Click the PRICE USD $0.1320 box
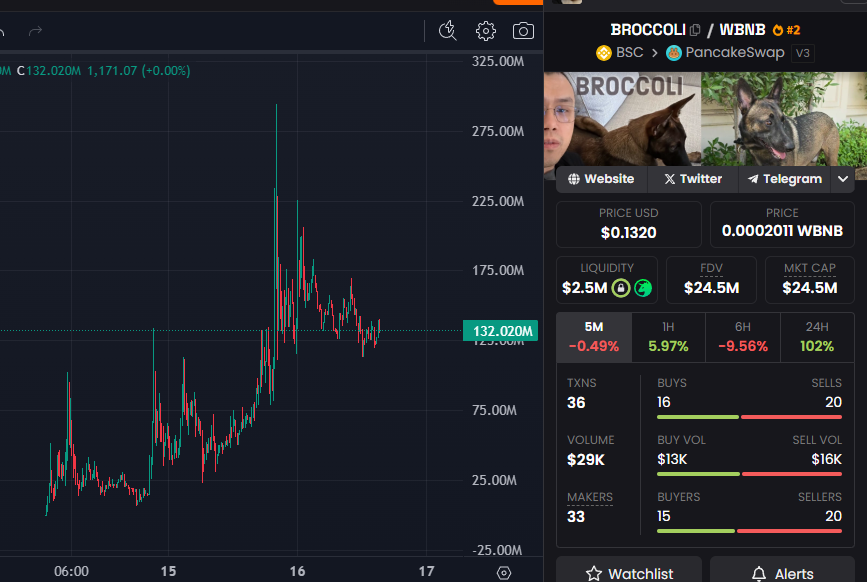 click(x=629, y=224)
